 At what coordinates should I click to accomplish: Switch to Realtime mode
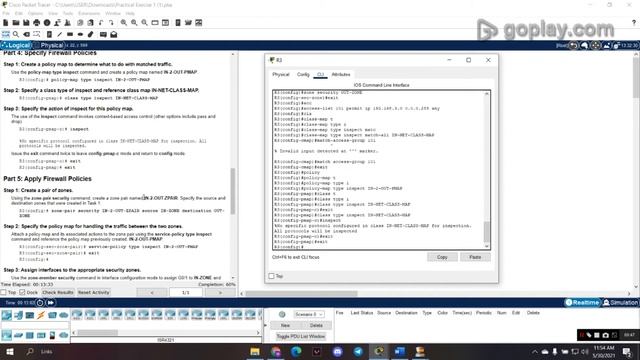[x=582, y=302]
